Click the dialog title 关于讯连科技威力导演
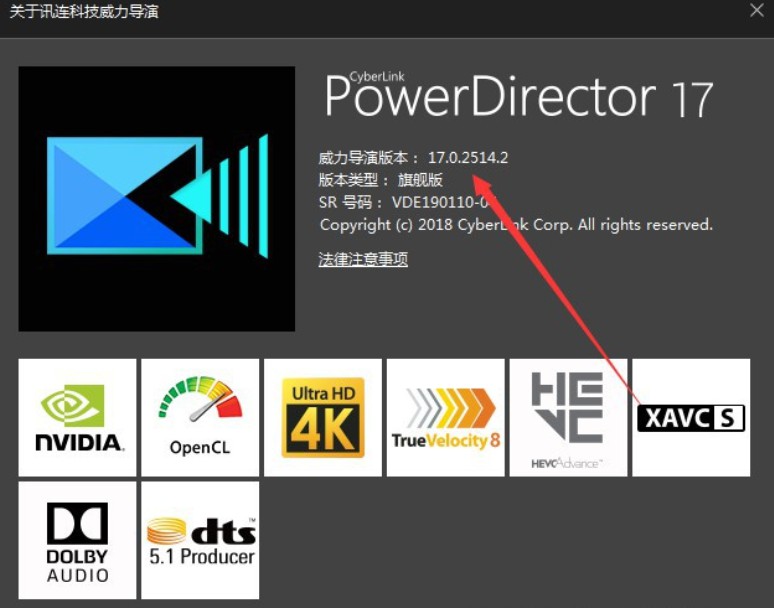 tap(84, 11)
